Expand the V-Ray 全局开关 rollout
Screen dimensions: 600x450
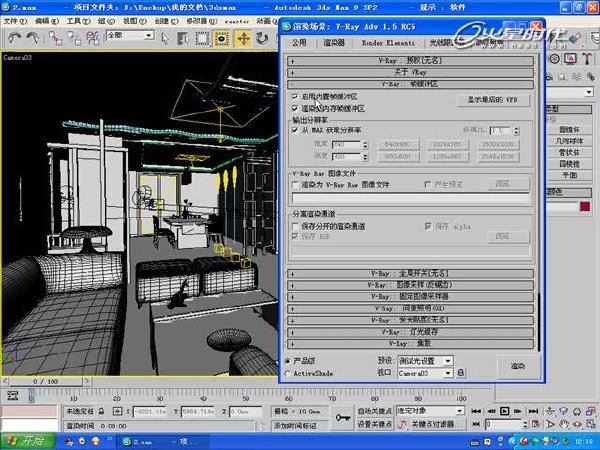click(411, 274)
